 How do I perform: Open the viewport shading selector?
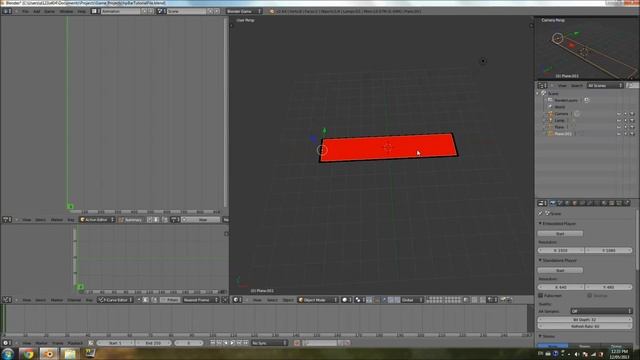pyautogui.click(x=347, y=300)
